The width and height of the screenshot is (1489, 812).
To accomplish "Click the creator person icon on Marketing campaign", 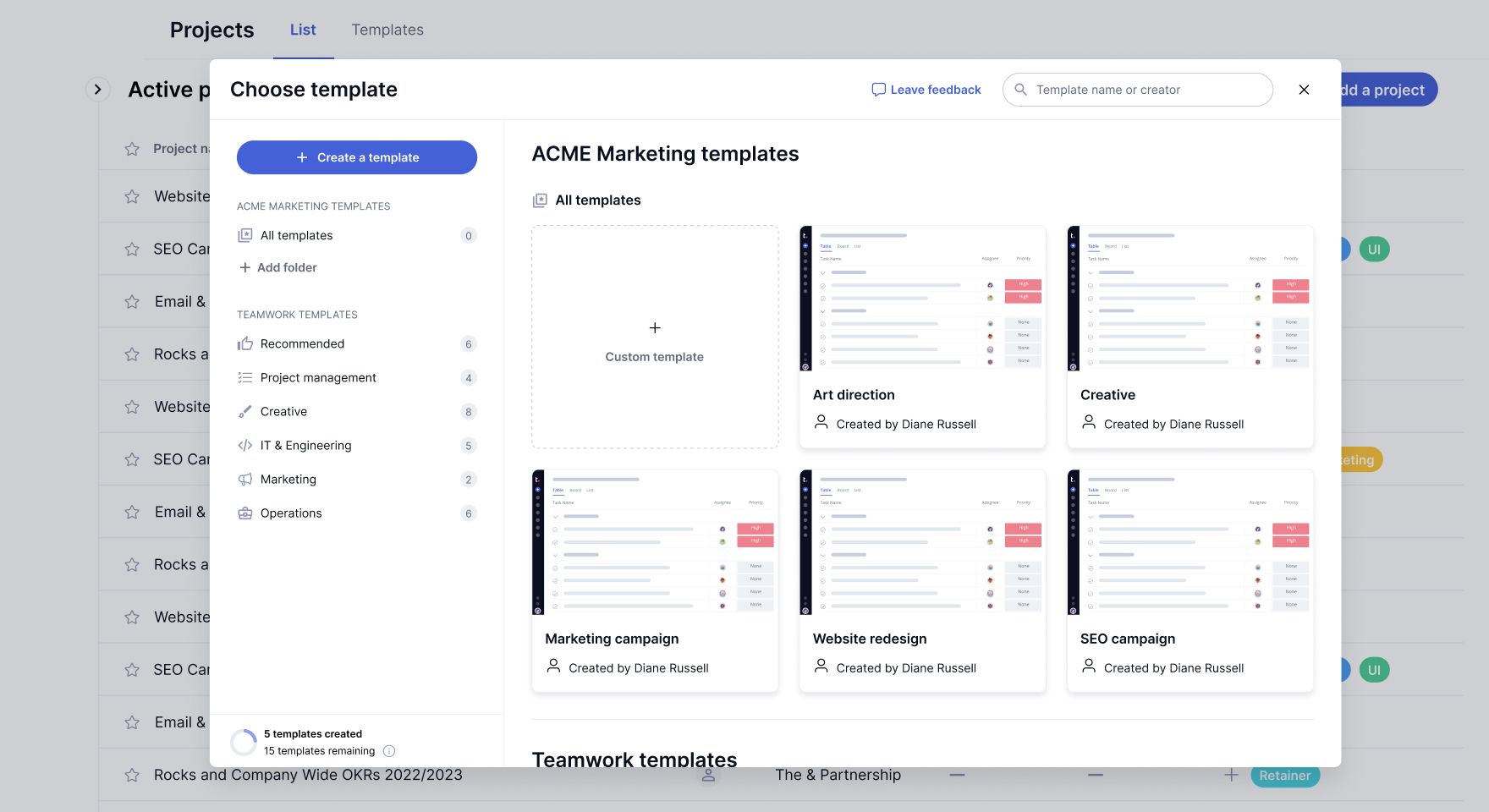I will click(x=553, y=666).
